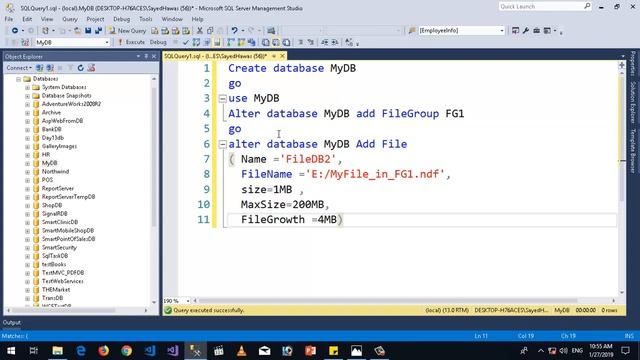Select the AdventureWorks2008R2 database

(71, 104)
